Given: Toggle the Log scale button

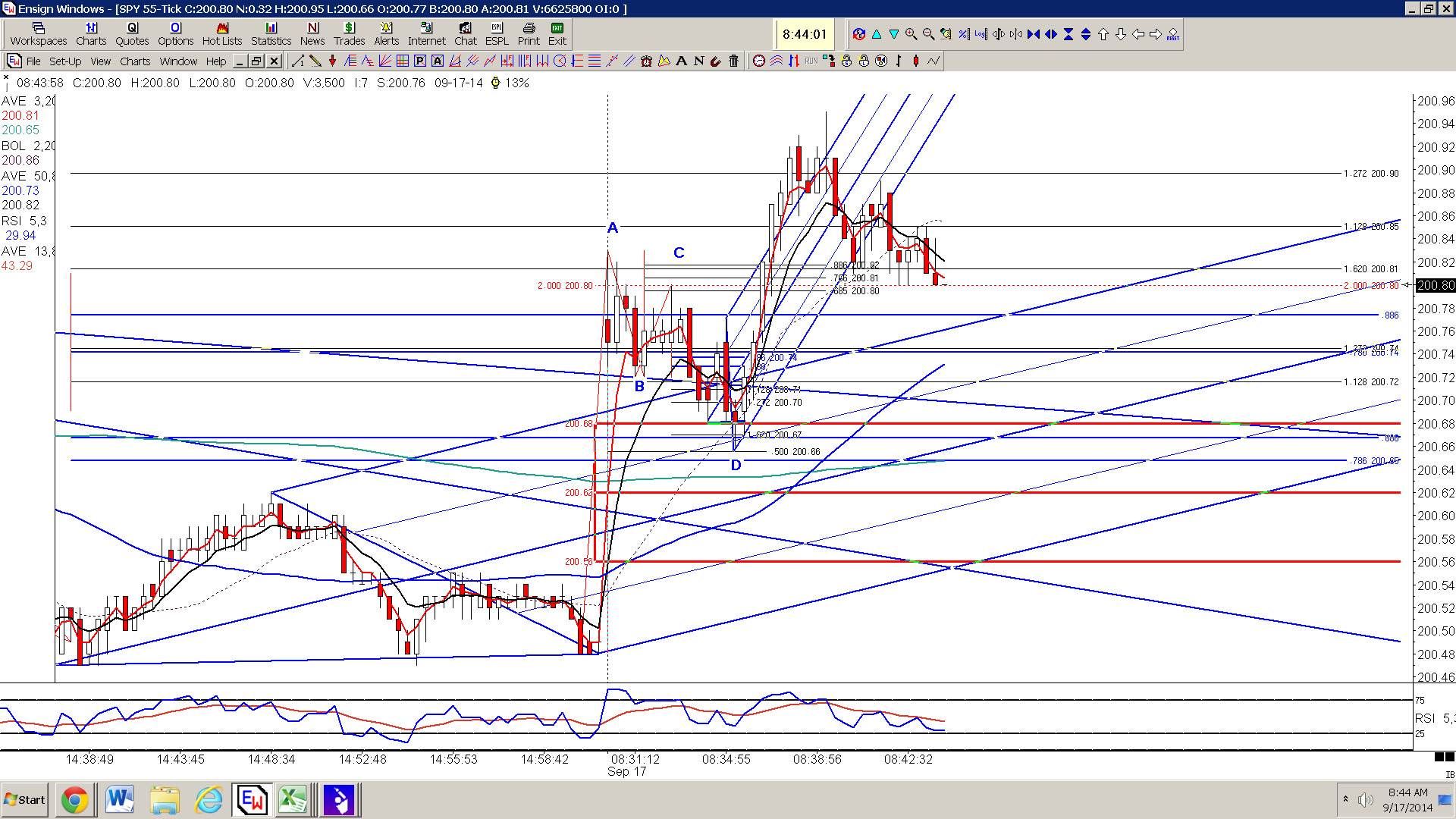Looking at the screenshot, I should pos(981,34).
